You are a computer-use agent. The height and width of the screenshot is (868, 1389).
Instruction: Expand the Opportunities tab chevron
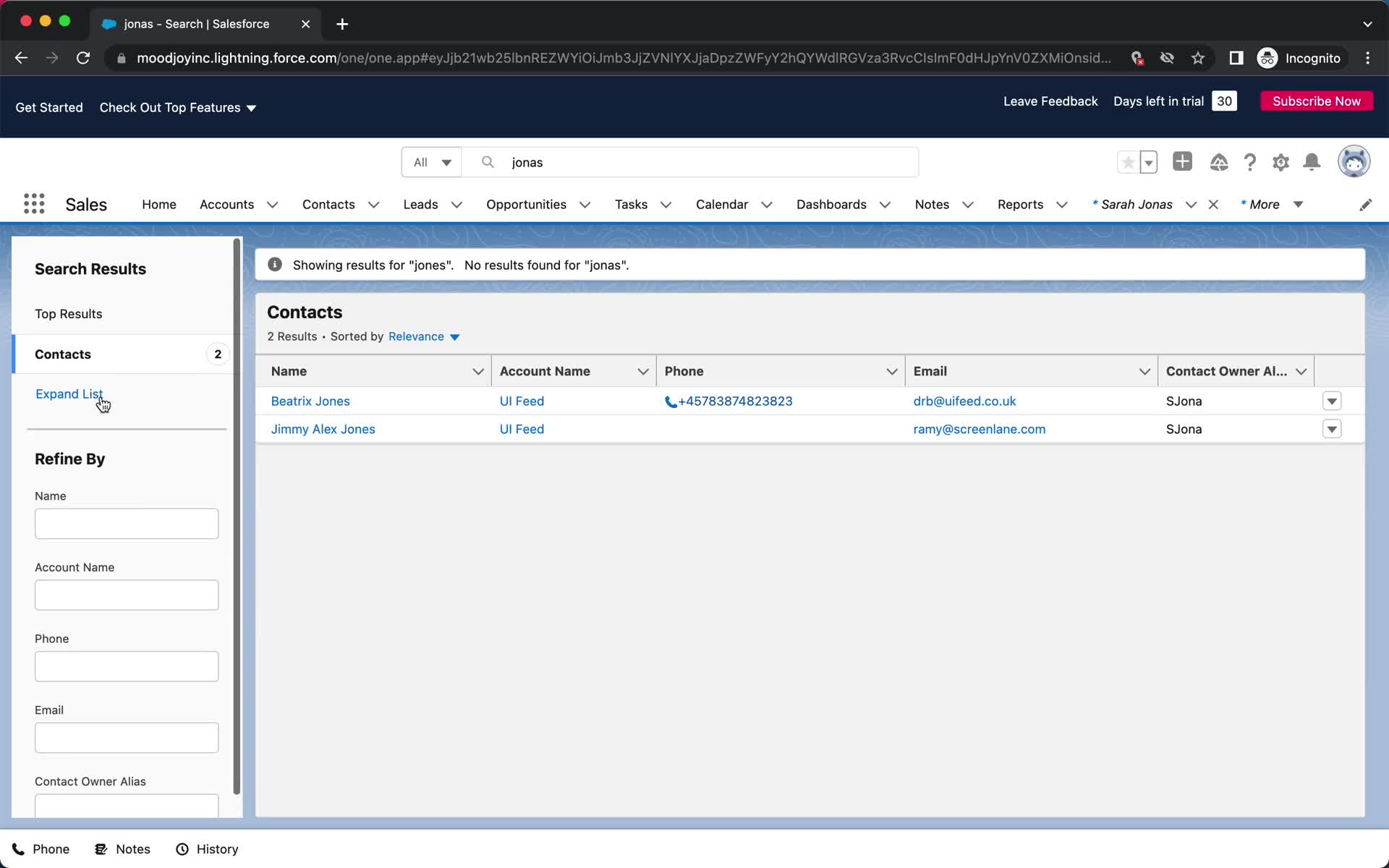coord(585,205)
